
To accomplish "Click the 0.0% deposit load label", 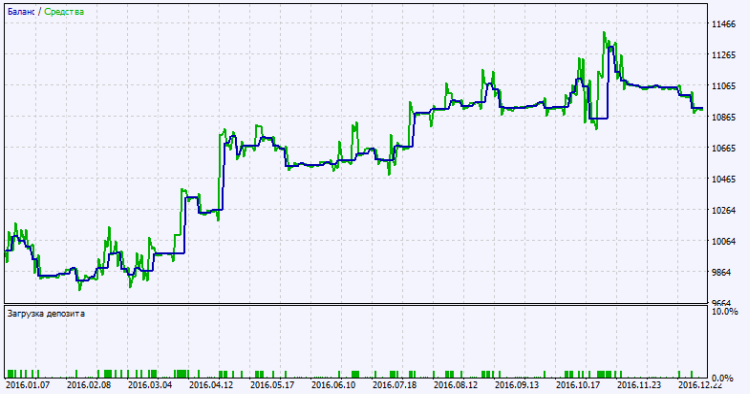I will coord(722,379).
